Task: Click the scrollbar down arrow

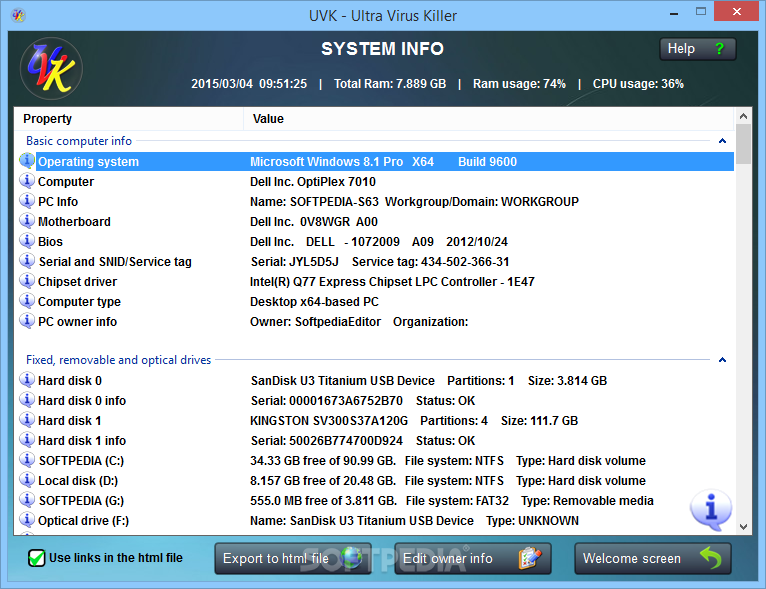Action: pyautogui.click(x=744, y=526)
